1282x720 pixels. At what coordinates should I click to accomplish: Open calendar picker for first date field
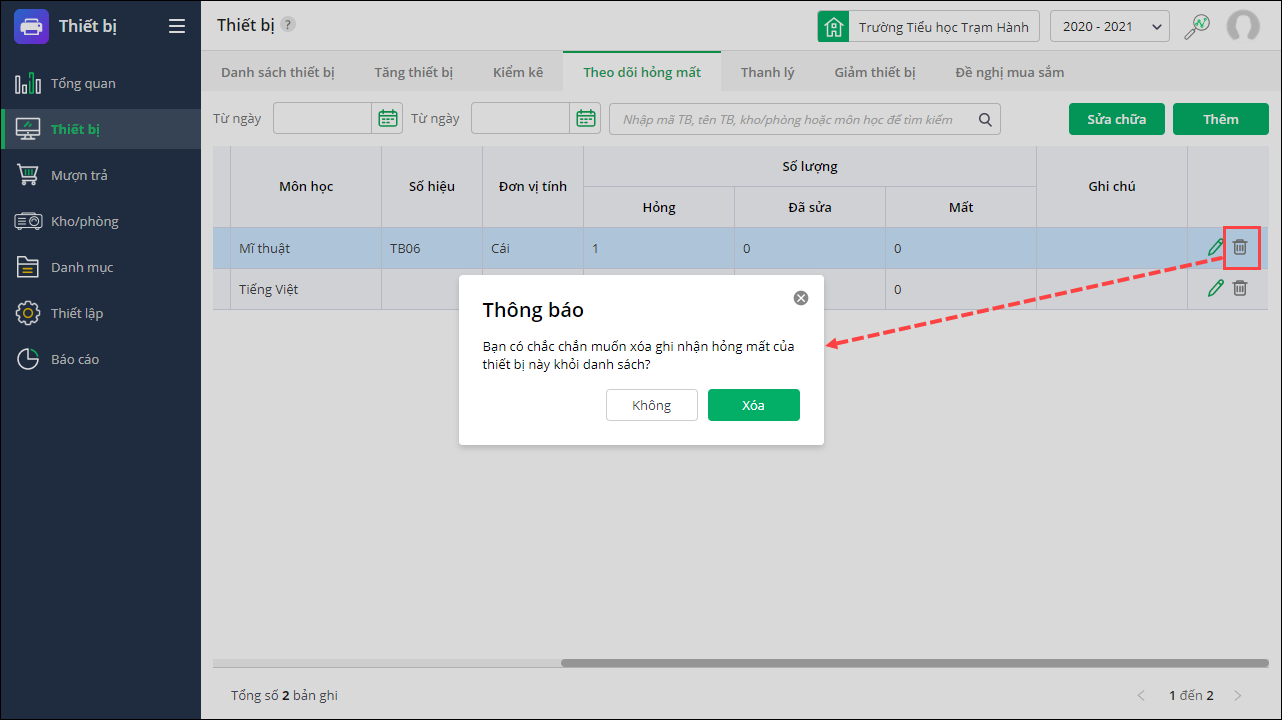(x=388, y=119)
